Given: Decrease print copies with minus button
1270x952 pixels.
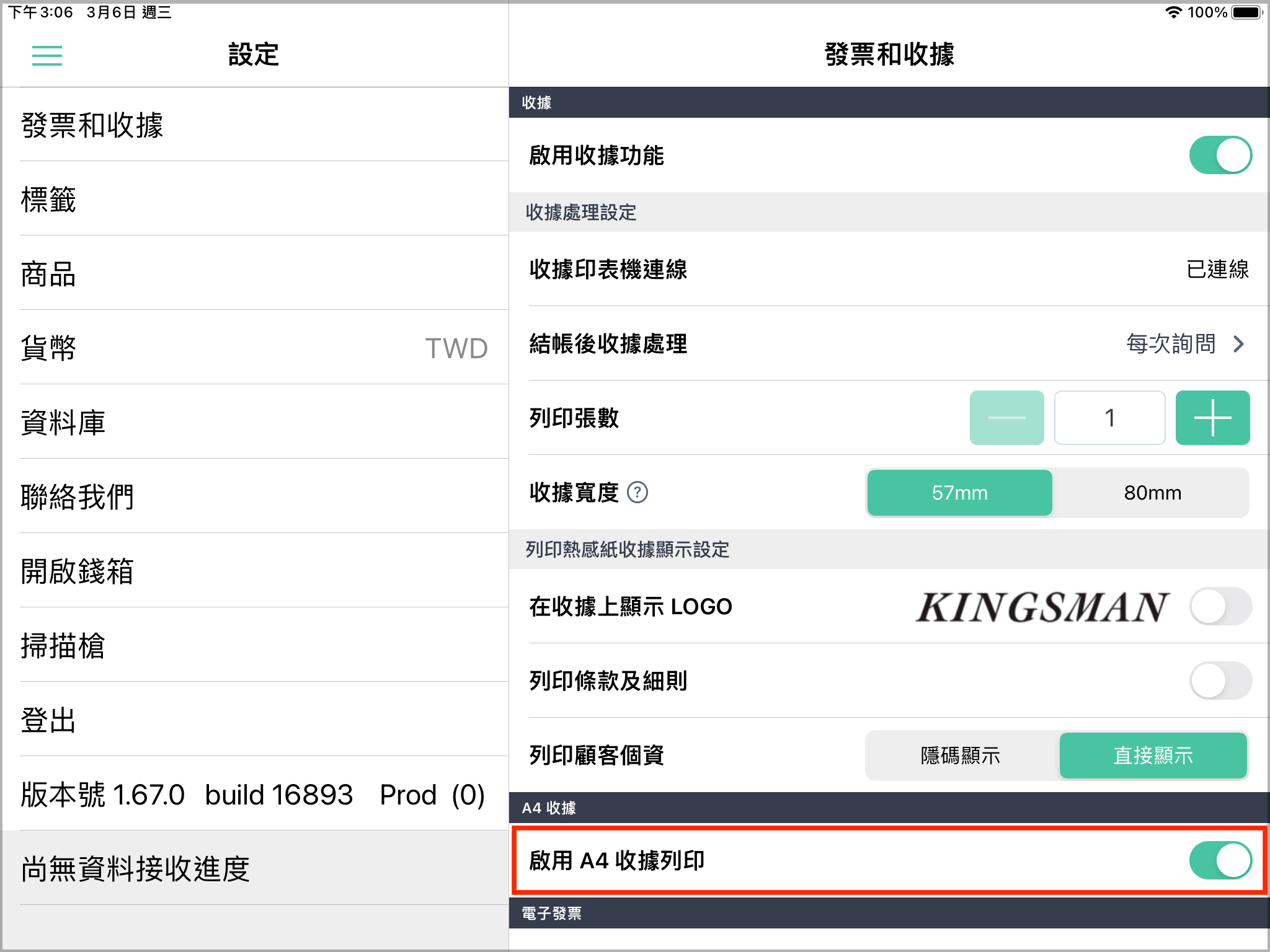Looking at the screenshot, I should coord(1006,418).
